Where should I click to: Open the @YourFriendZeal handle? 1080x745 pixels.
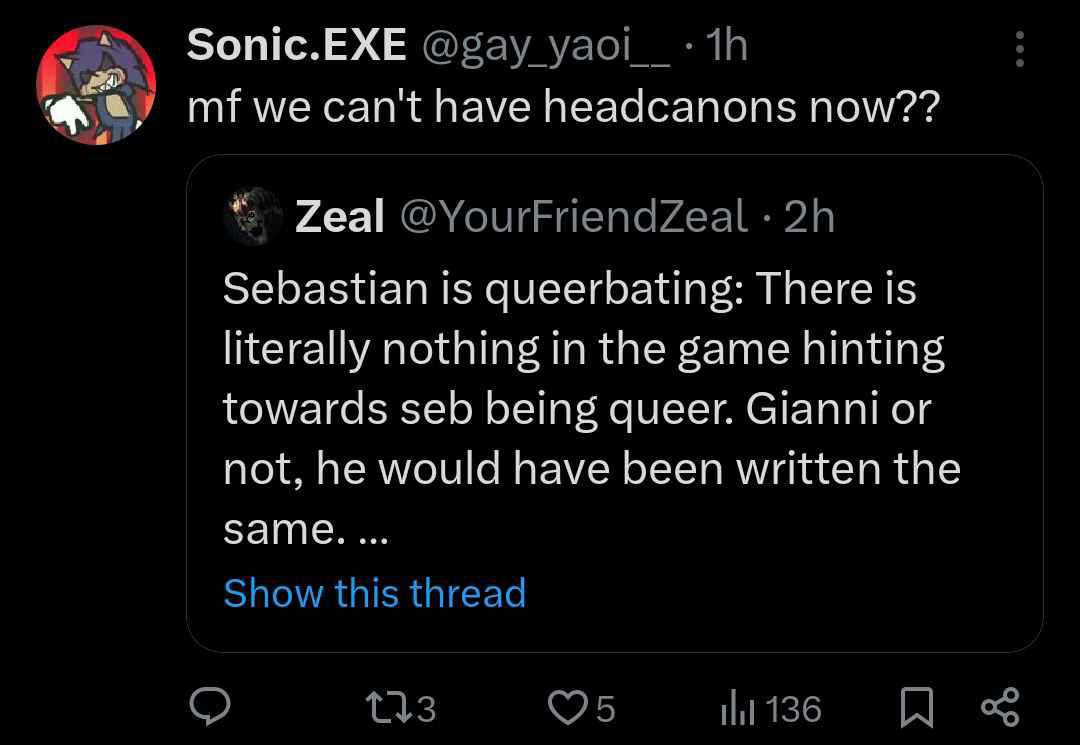coord(573,216)
